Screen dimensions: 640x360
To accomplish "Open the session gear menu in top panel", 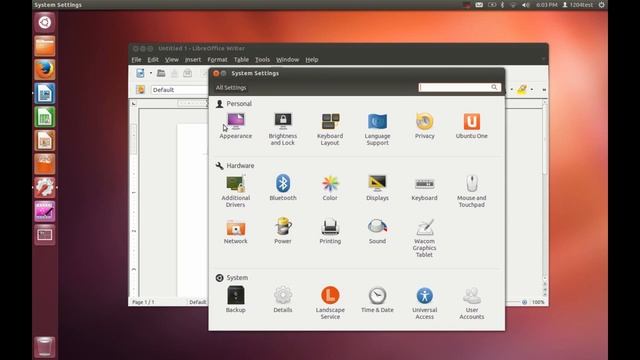I will (602, 5).
